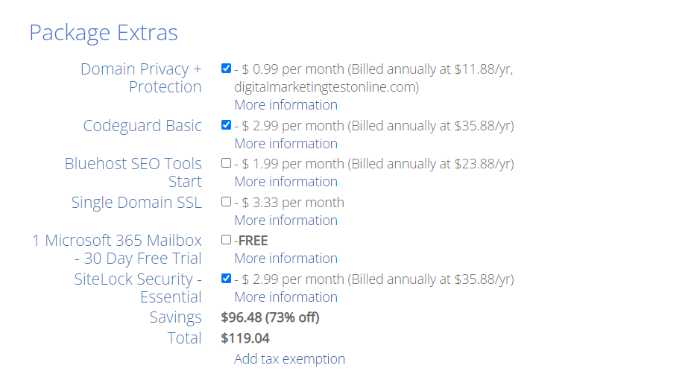This screenshot has height=380, width=700.
Task: Enable the Bluehost SEO Tools Start checkbox
Action: [x=226, y=163]
